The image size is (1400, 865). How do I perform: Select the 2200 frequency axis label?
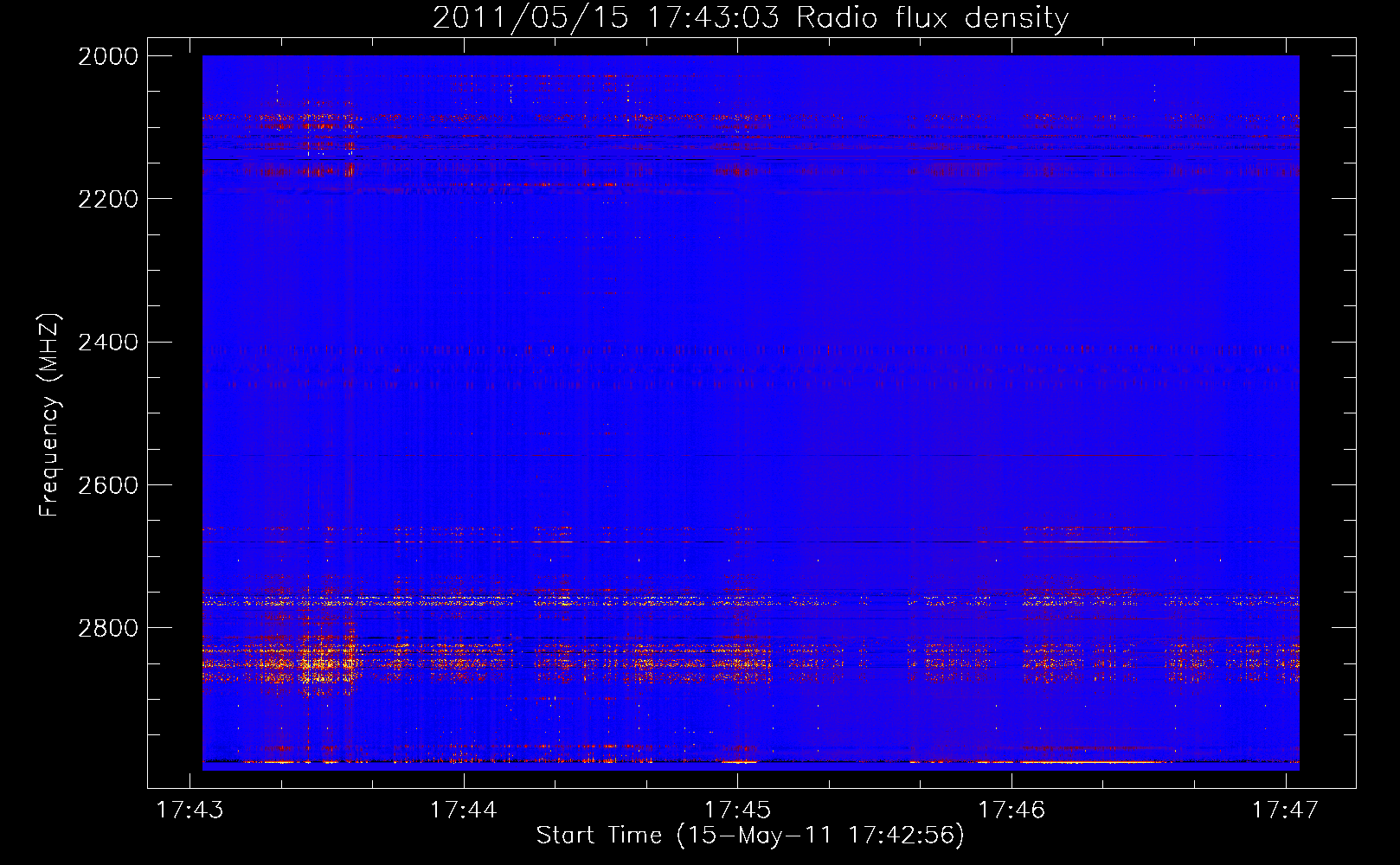click(x=108, y=199)
